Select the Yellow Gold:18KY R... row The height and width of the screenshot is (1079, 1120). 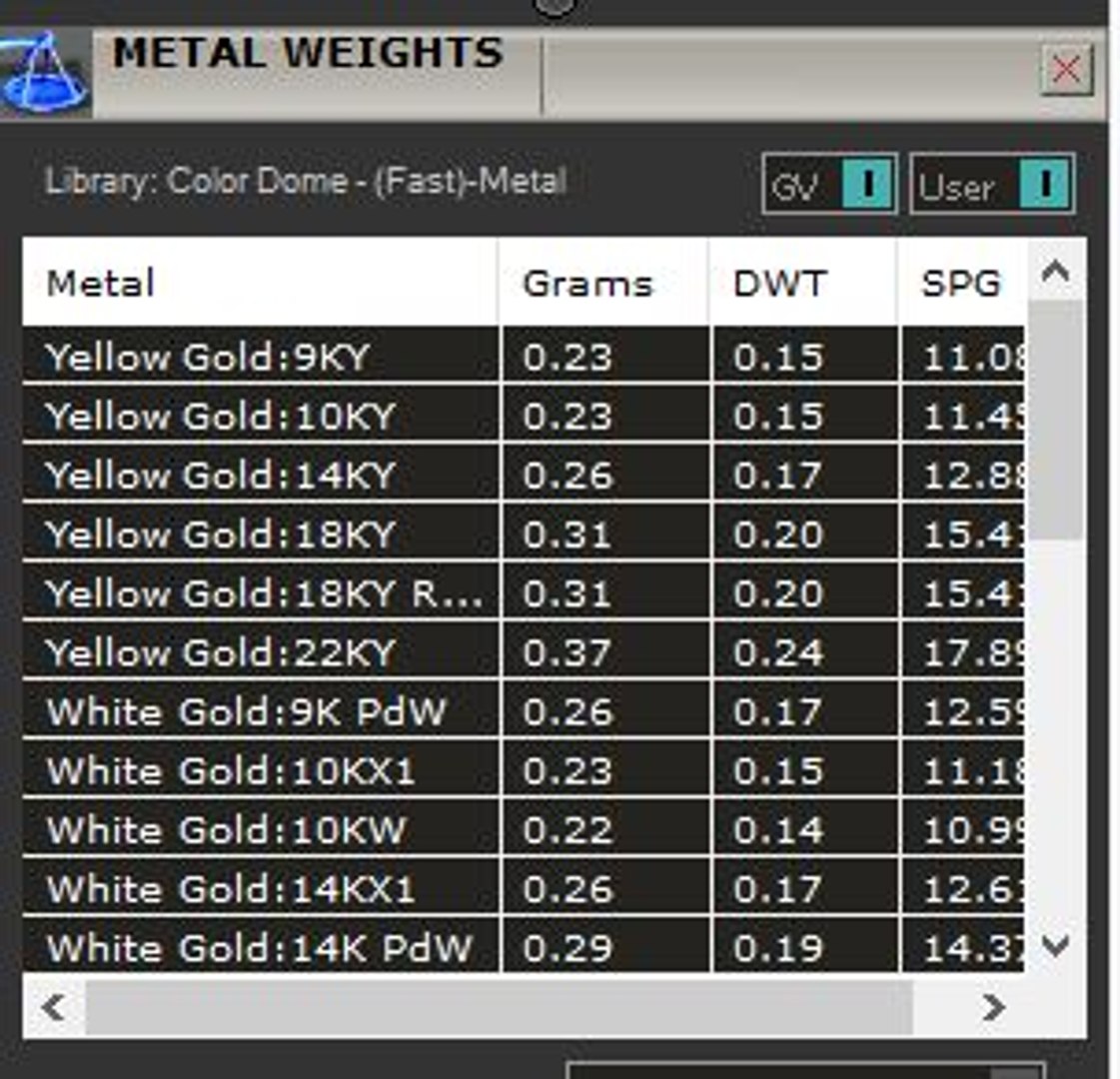pos(524,593)
